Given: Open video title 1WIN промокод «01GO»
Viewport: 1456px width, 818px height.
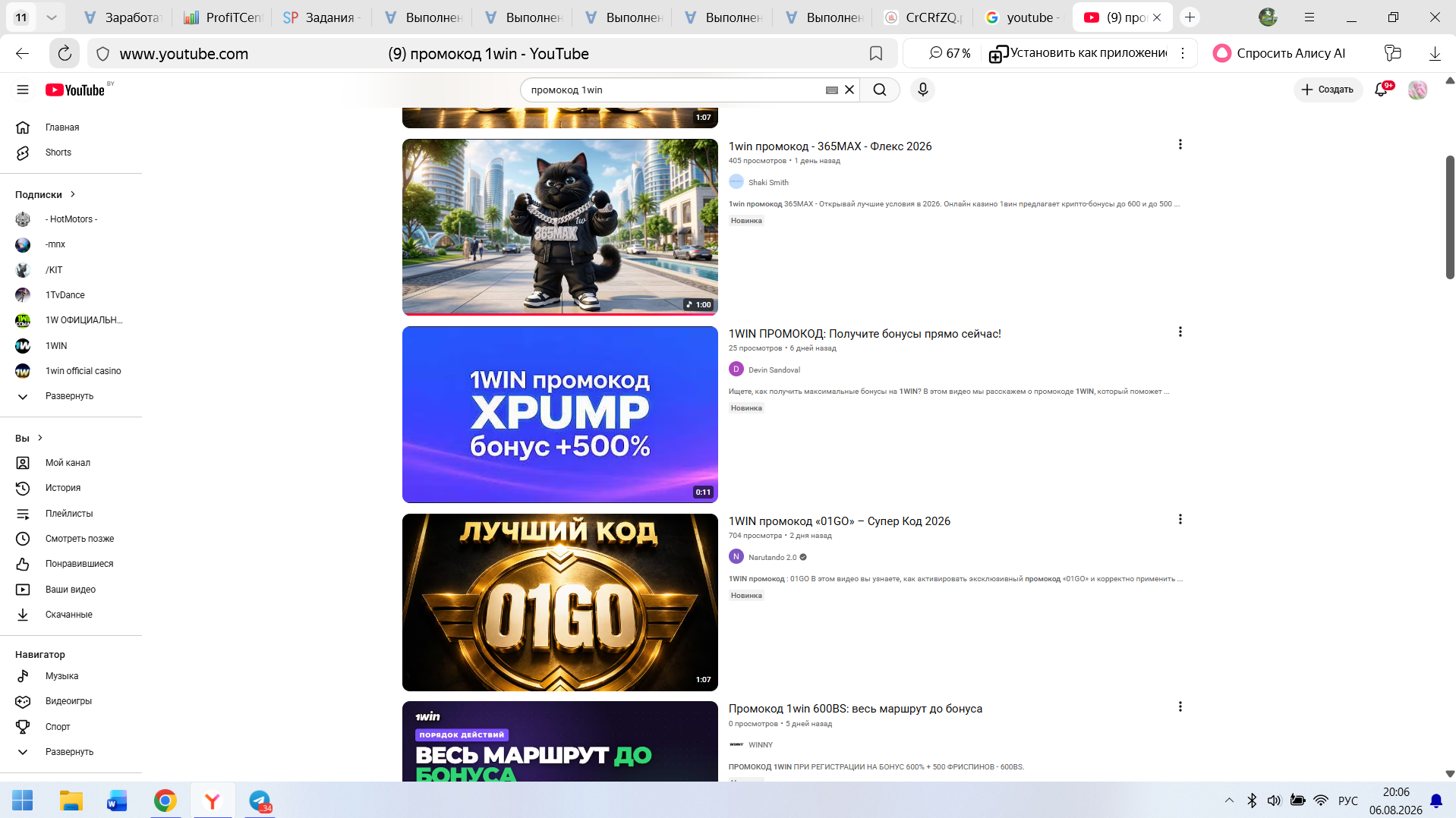Looking at the screenshot, I should coord(839,521).
